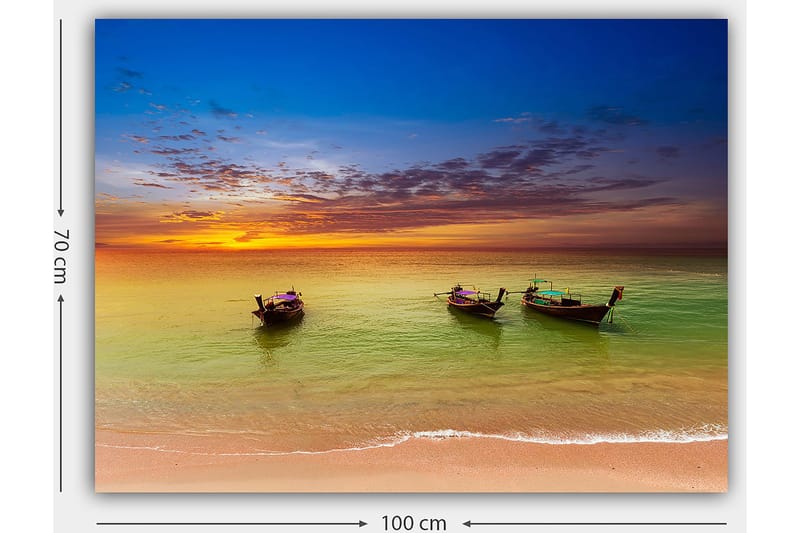Click the purple canopy on left boat
The width and height of the screenshot is (800, 533).
pos(286,297)
